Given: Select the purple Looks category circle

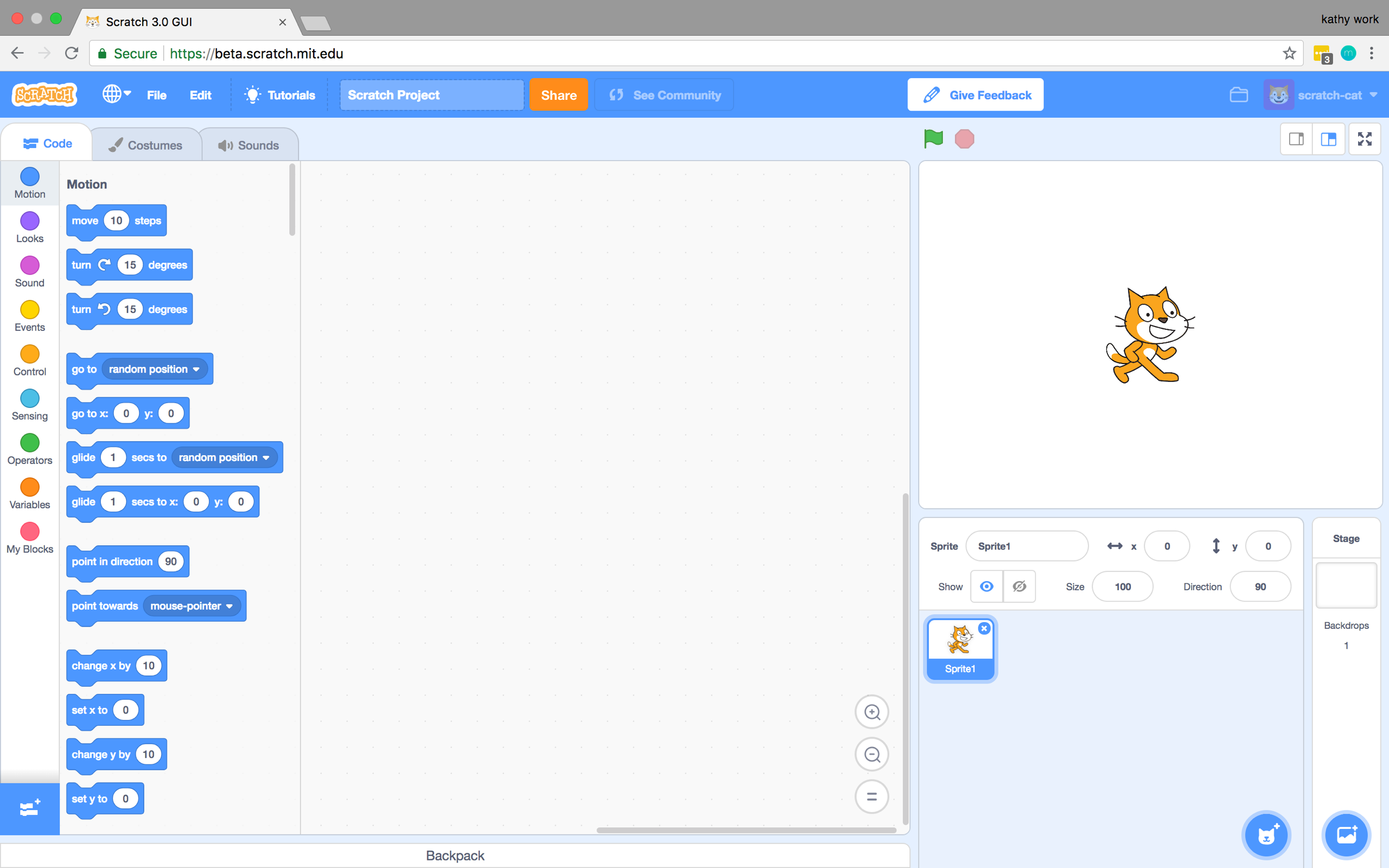Looking at the screenshot, I should click(30, 221).
